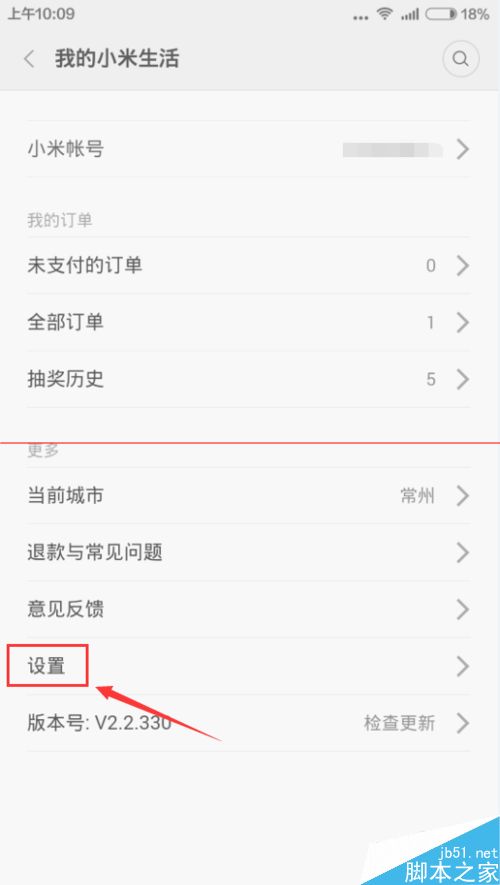Open search via the magnifier icon

pos(461,59)
